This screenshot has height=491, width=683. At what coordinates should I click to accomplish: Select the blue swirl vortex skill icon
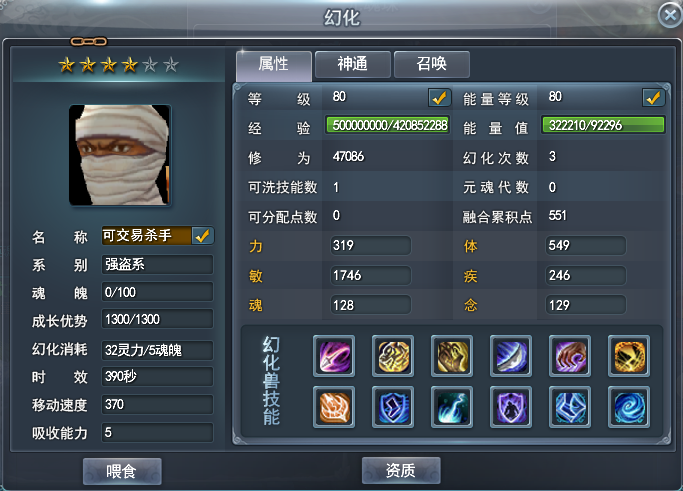629,407
